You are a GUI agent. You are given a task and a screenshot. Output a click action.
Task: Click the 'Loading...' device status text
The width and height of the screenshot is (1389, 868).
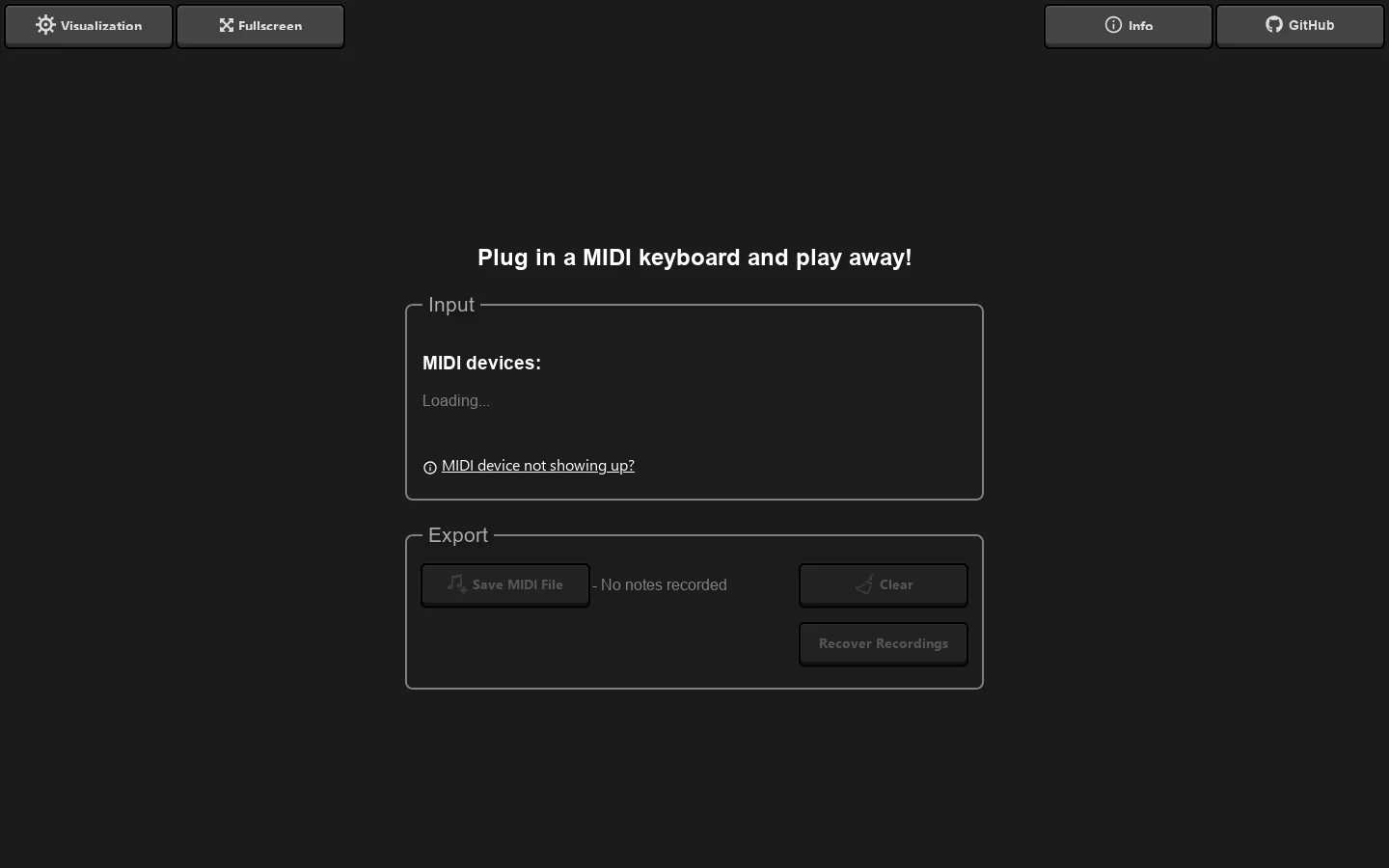point(456,400)
